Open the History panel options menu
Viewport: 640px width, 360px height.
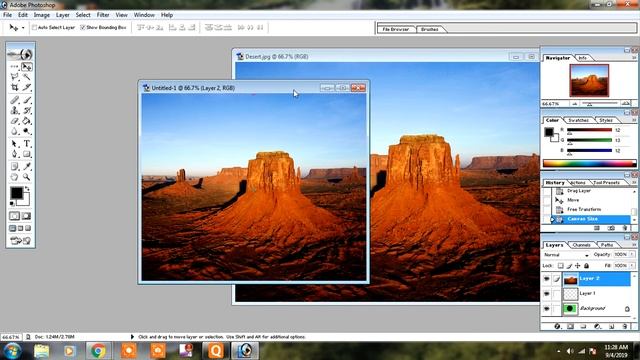[x=634, y=182]
